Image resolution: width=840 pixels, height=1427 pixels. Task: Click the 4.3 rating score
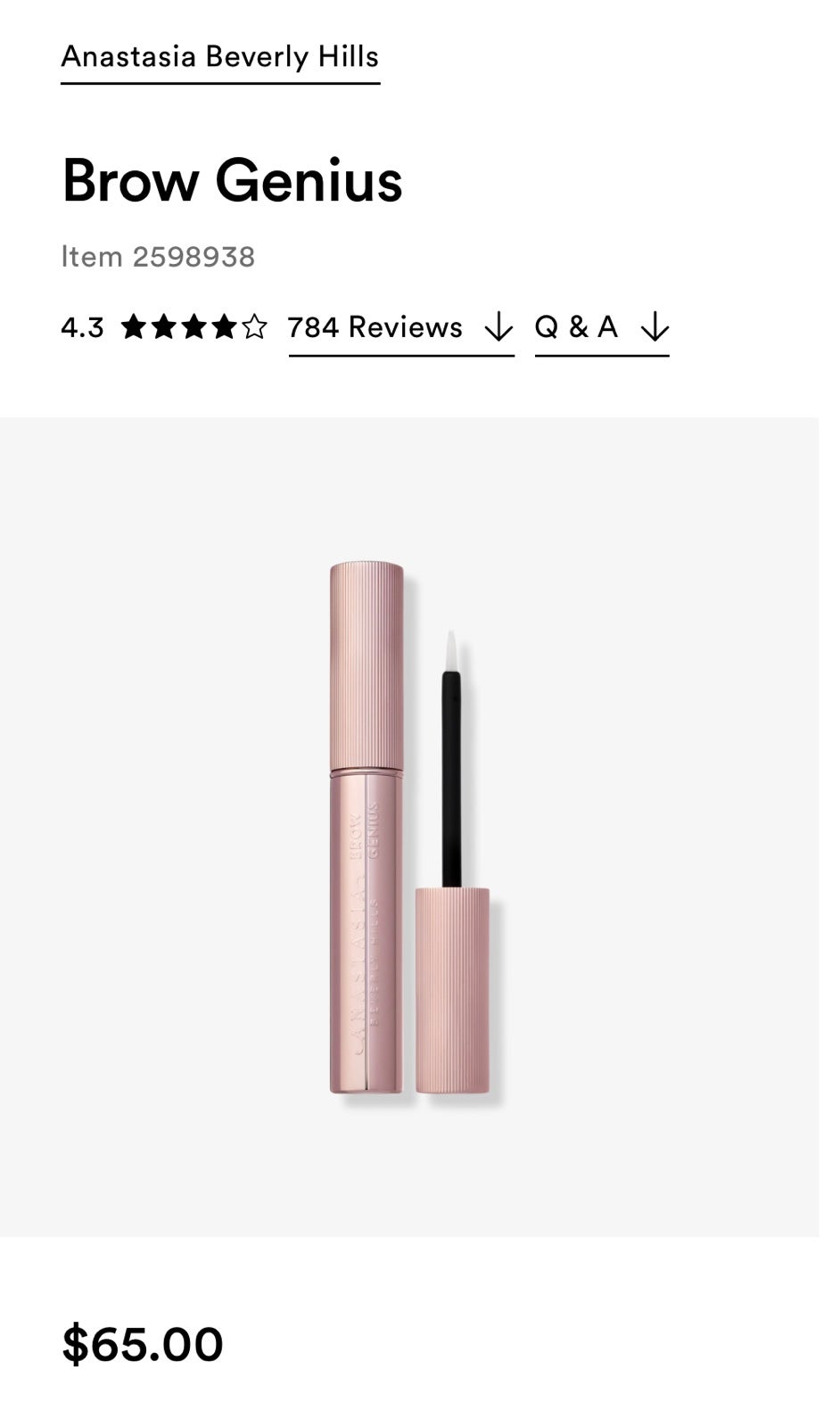(x=82, y=328)
